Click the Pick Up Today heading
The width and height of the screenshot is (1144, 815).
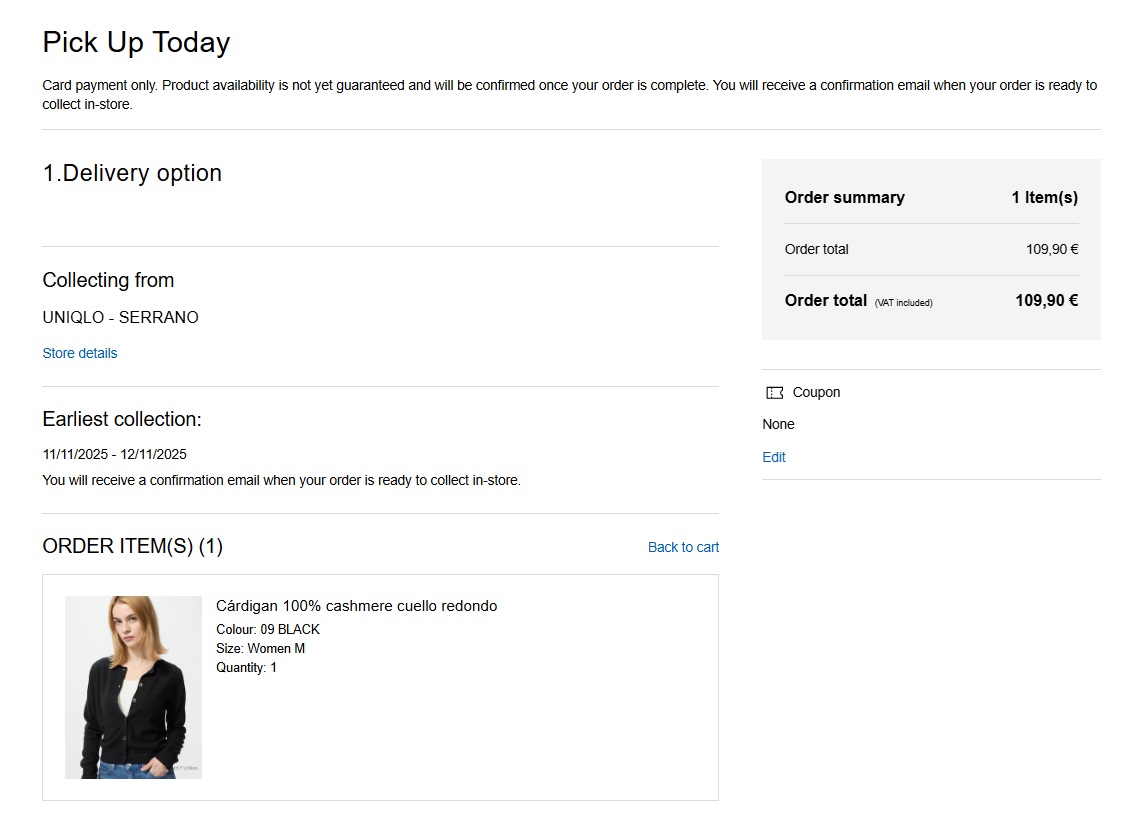[x=136, y=42]
